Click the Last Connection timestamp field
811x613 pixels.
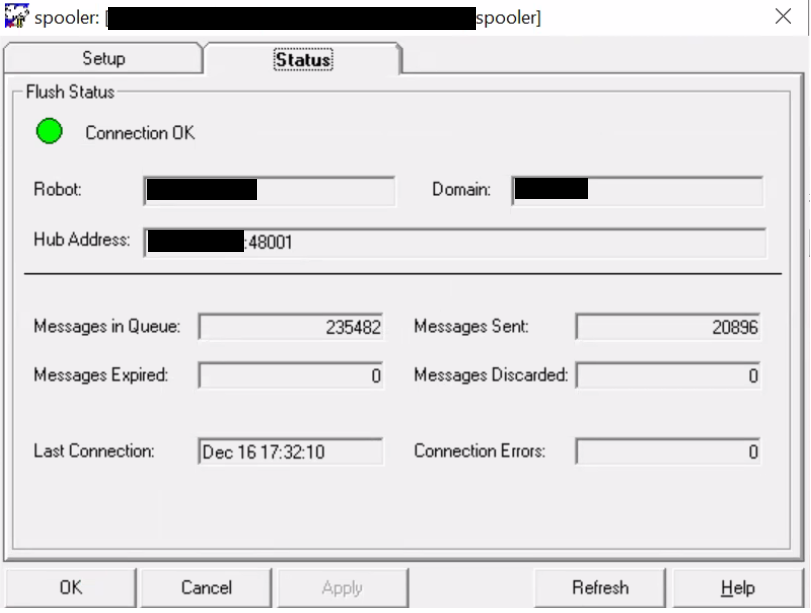pyautogui.click(x=291, y=452)
